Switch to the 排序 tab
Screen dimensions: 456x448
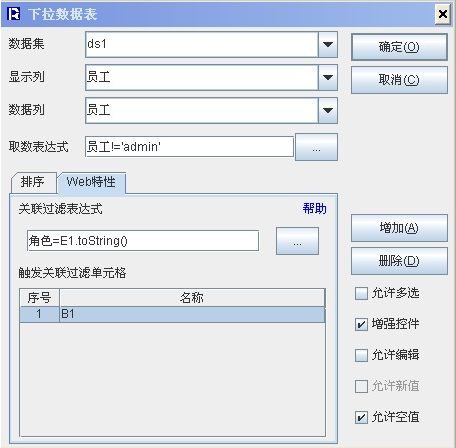point(33,182)
